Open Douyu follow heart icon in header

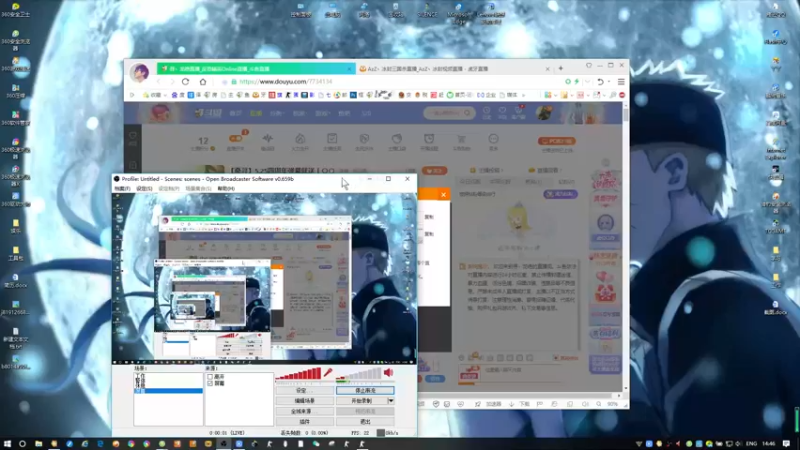click(503, 112)
